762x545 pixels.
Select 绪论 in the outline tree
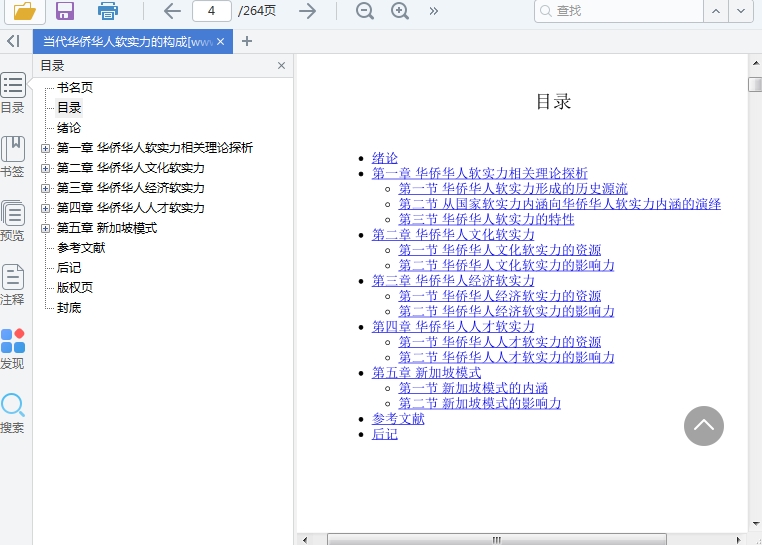(69, 127)
